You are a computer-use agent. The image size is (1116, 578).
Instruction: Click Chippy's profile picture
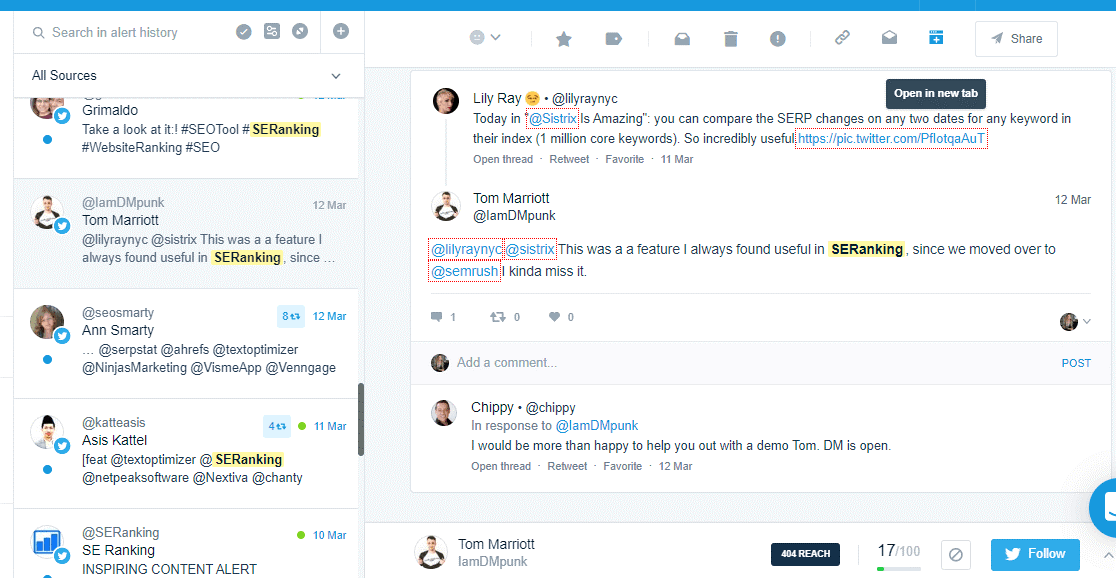443,413
